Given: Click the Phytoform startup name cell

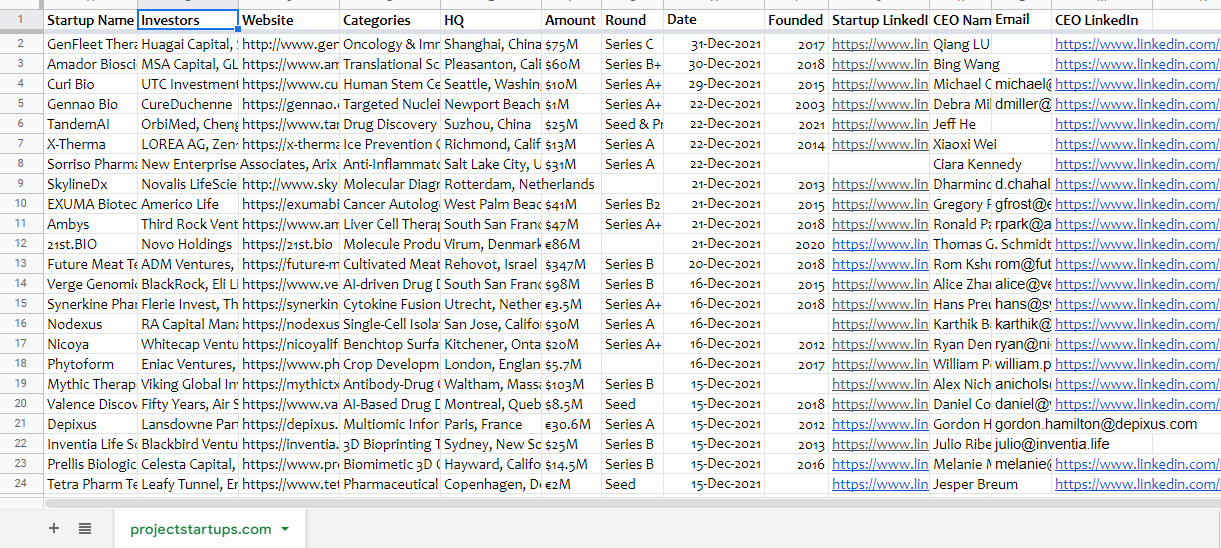Looking at the screenshot, I should [90, 364].
